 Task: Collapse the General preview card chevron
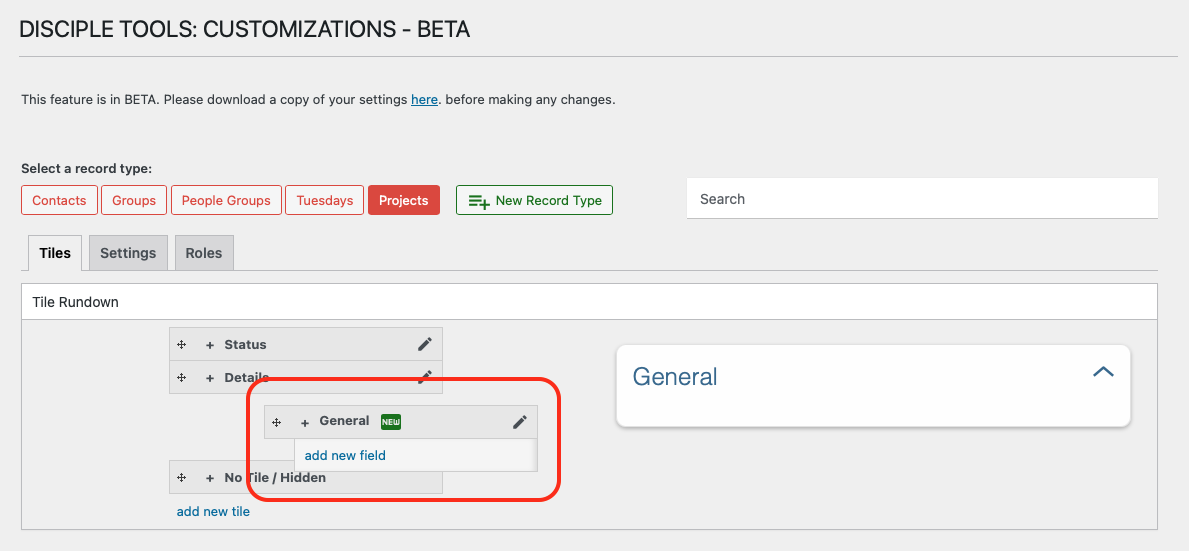click(1103, 372)
